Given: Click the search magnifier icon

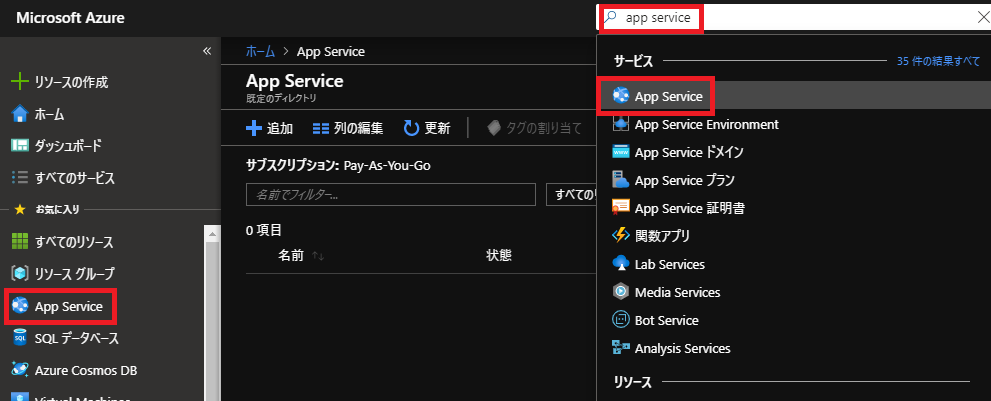Looking at the screenshot, I should 610,18.
